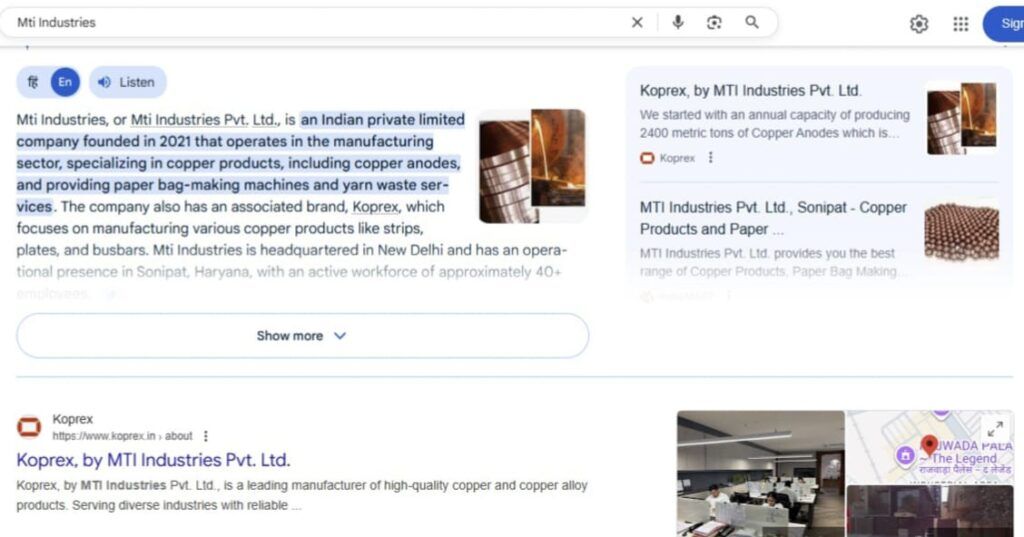Open the Koprex by MTI Industries result link

pyautogui.click(x=153, y=460)
